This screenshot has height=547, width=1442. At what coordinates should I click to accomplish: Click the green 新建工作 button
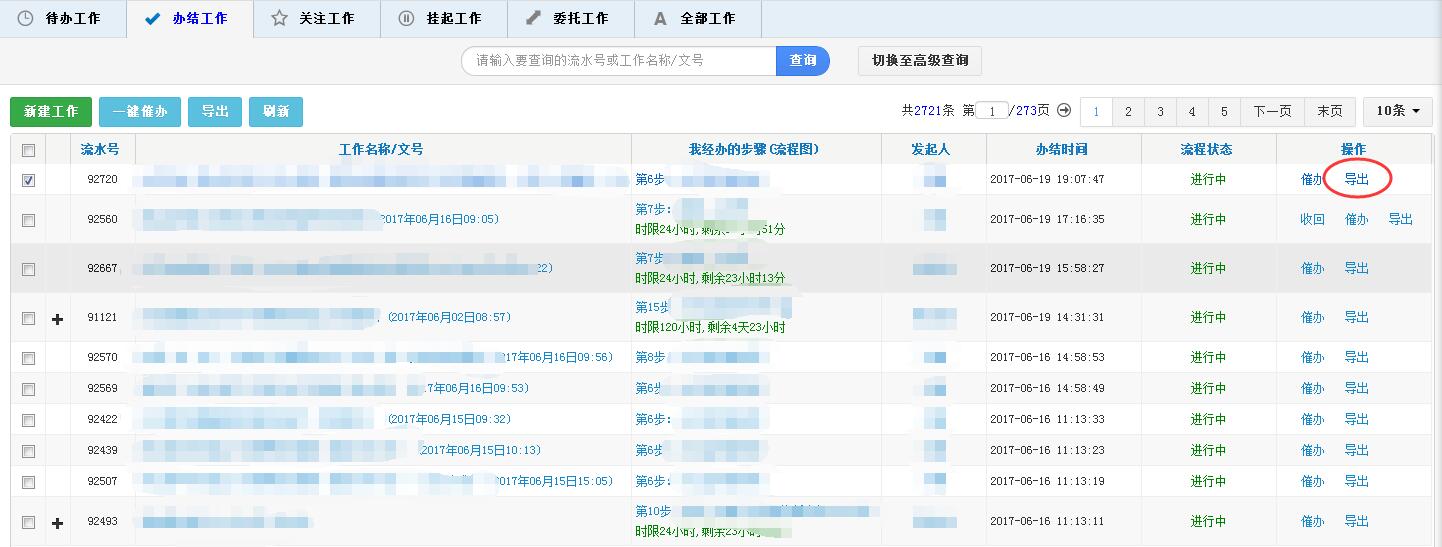tap(51, 112)
